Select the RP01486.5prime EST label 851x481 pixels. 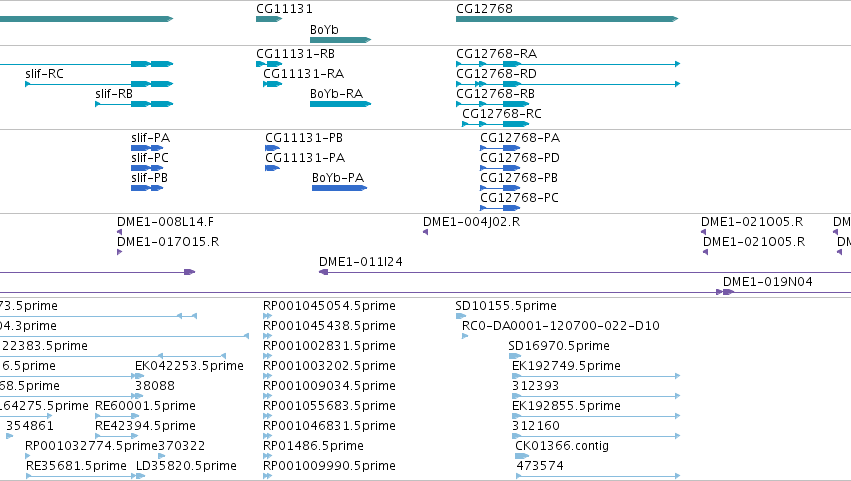[313, 447]
